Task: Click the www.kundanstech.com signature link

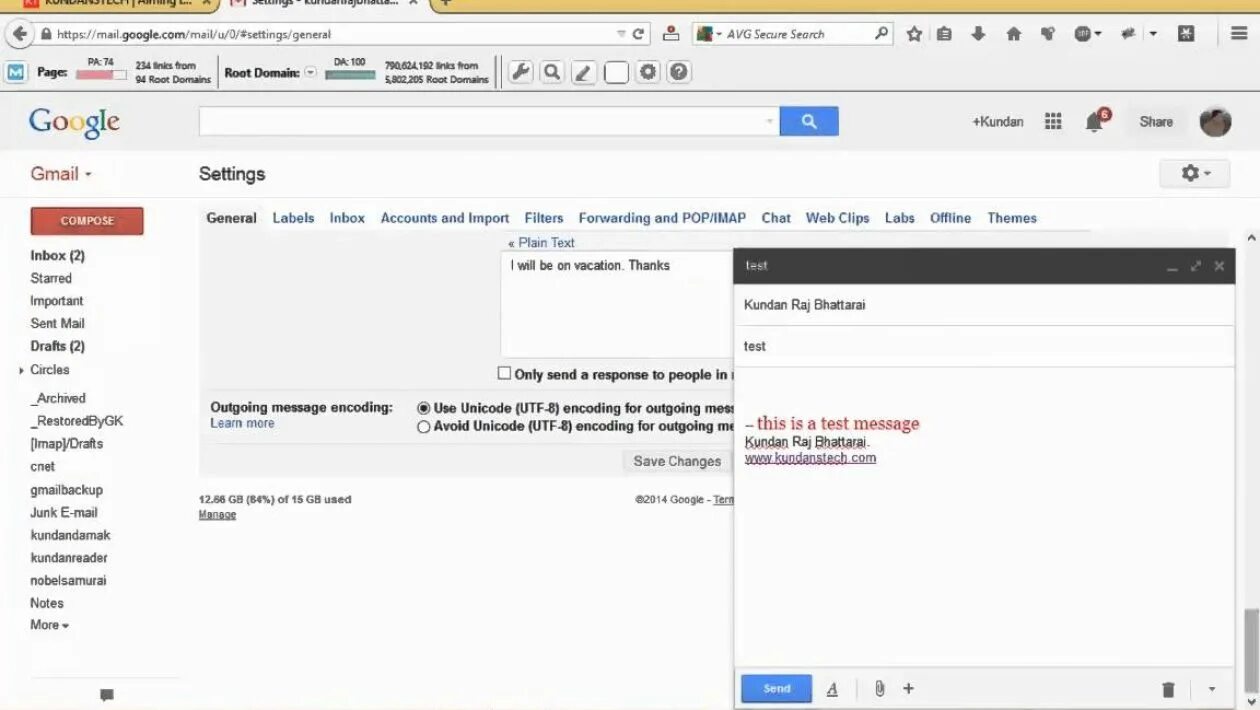Action: point(810,458)
